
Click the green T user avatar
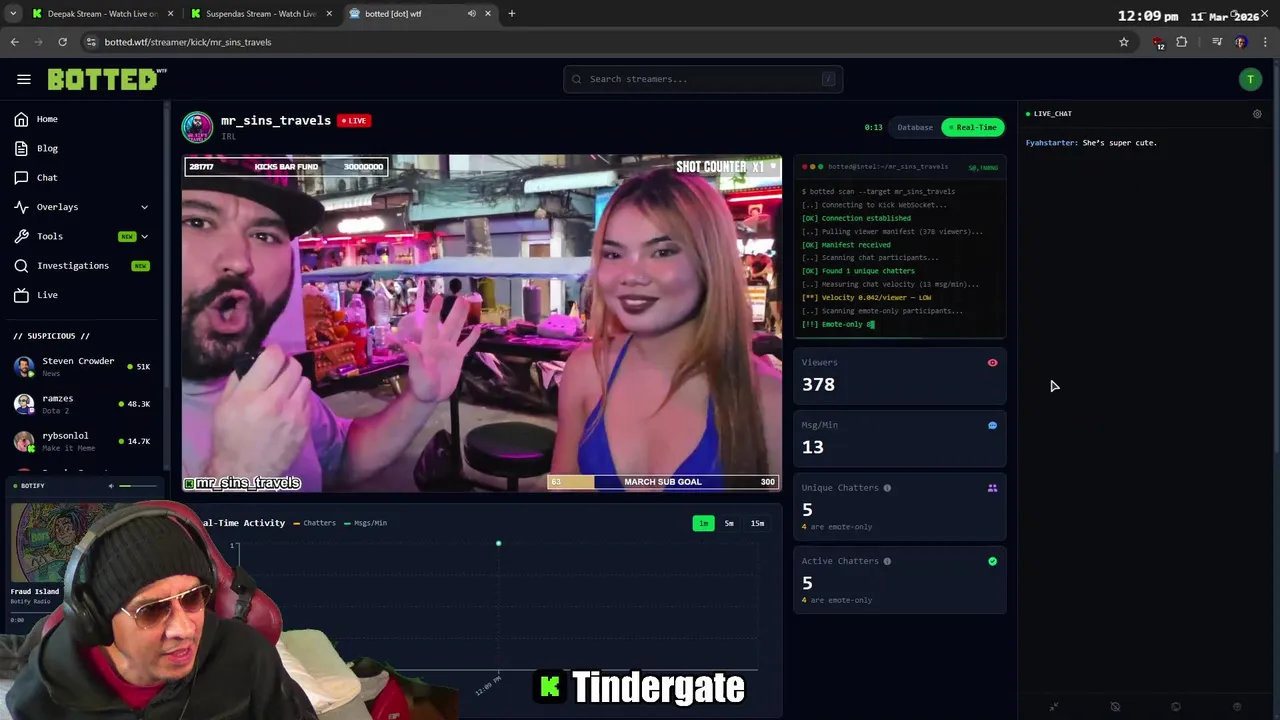[x=1250, y=80]
